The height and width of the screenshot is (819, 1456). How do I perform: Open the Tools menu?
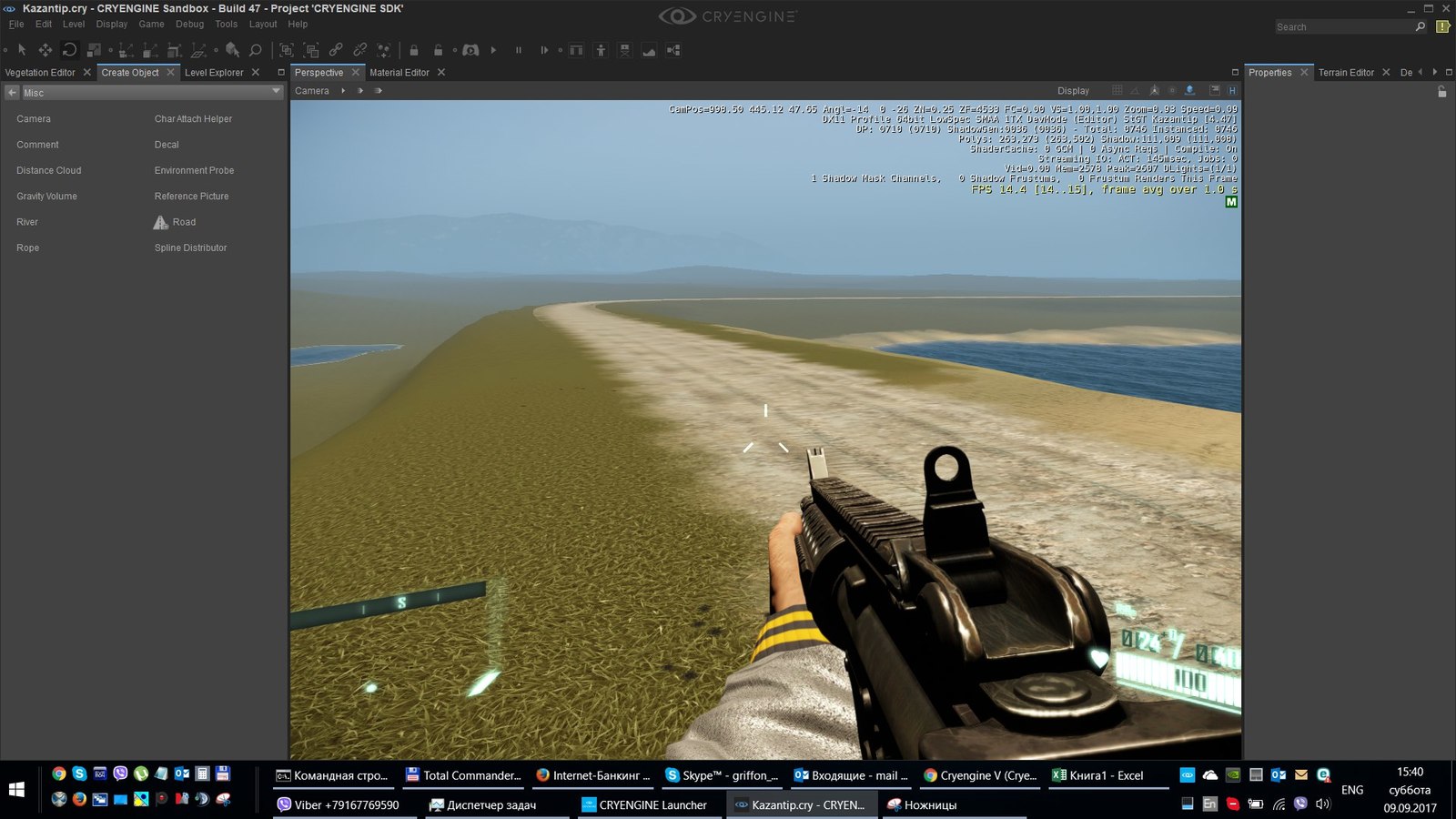227,25
